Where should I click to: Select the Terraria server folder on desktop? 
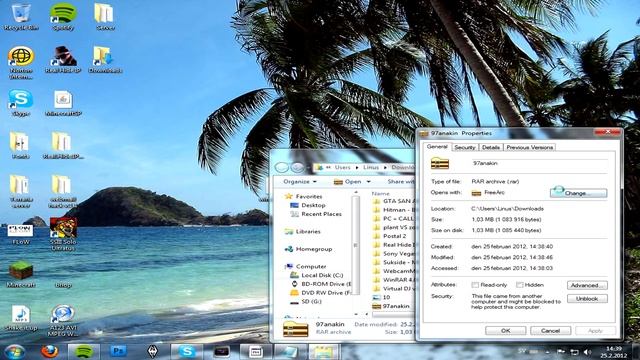21,192
